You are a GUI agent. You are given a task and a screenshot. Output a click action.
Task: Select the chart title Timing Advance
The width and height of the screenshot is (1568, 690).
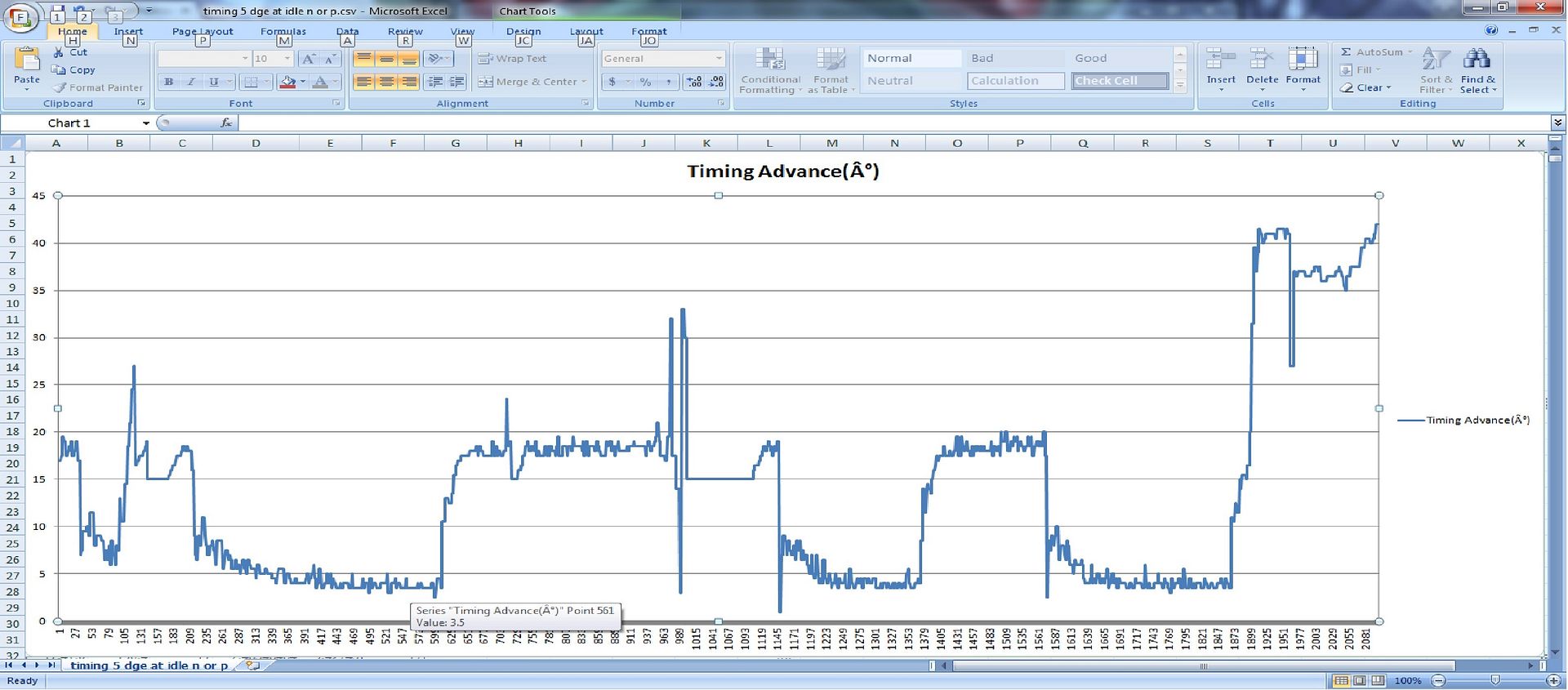(x=782, y=171)
